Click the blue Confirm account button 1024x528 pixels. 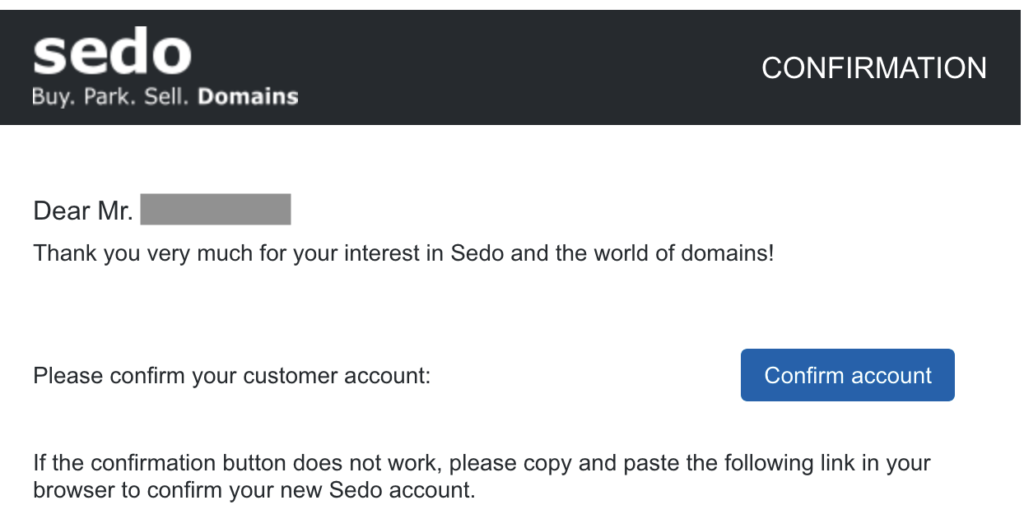coord(847,375)
